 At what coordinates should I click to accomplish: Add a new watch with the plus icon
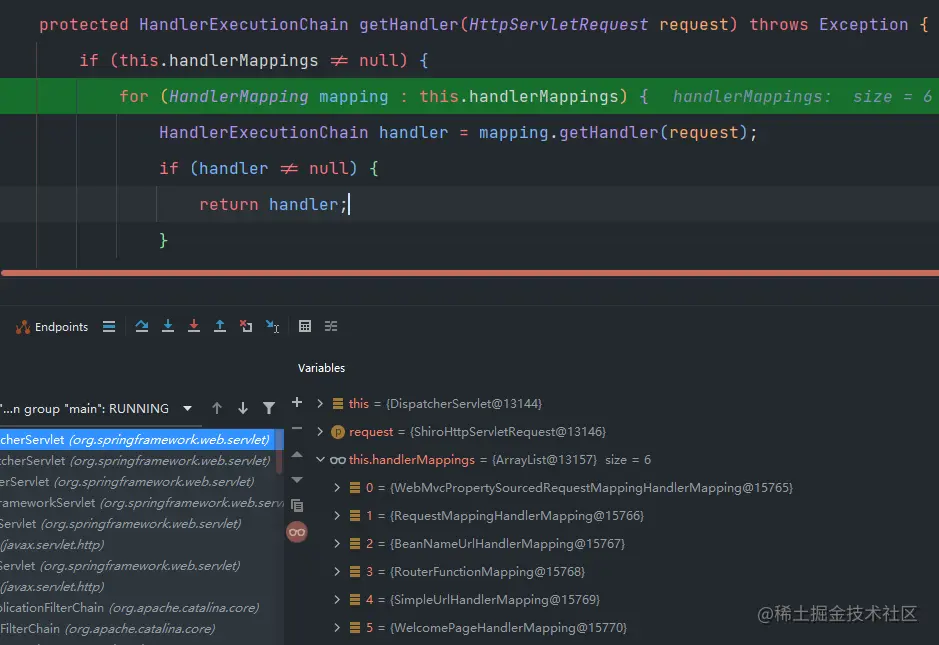(296, 402)
